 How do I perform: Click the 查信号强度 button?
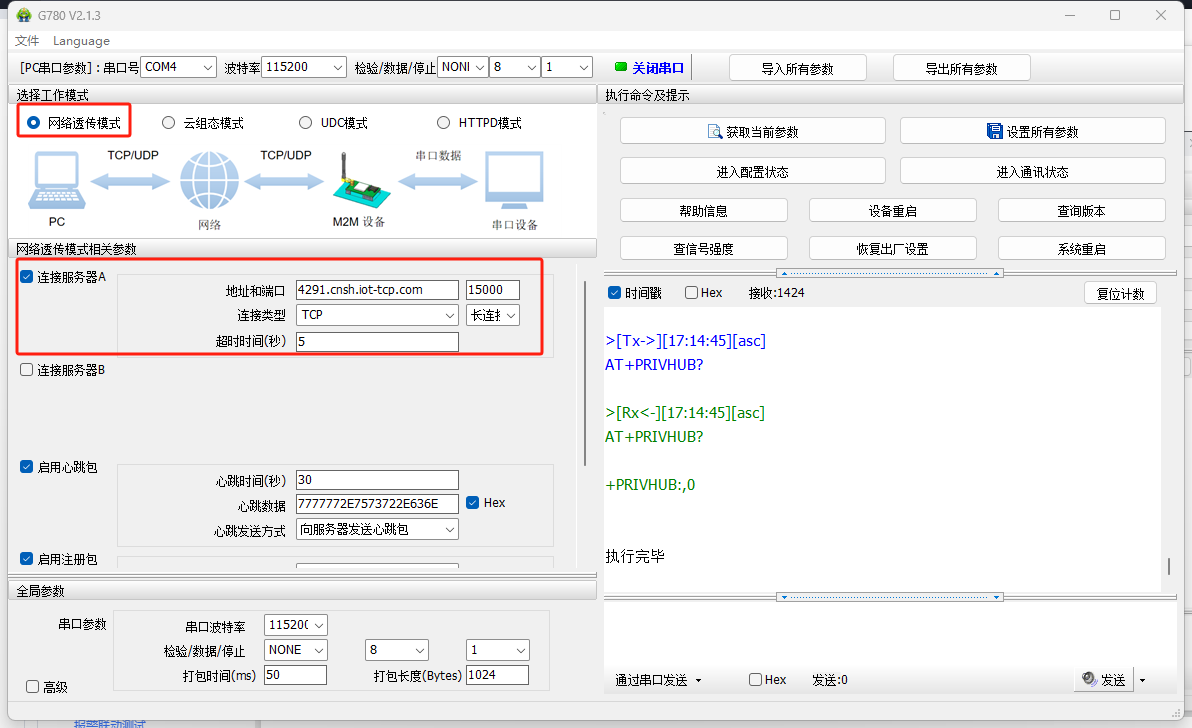703,249
